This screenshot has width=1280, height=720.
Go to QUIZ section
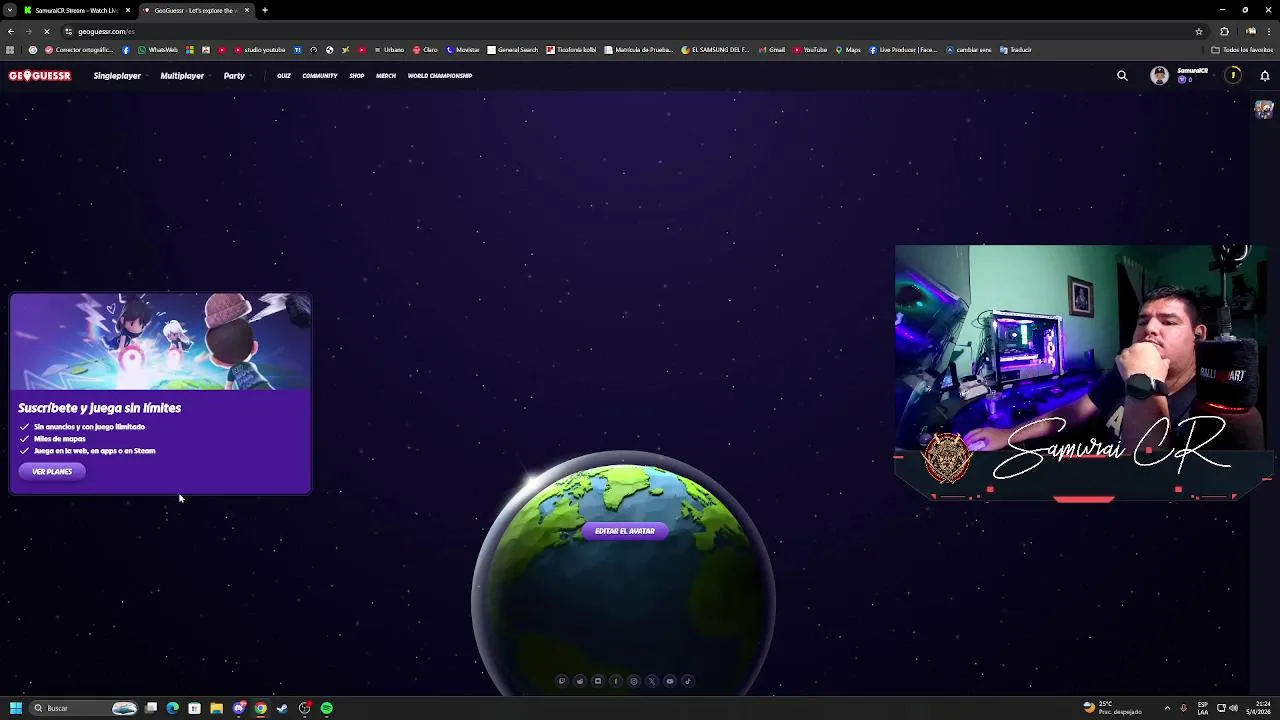[284, 76]
